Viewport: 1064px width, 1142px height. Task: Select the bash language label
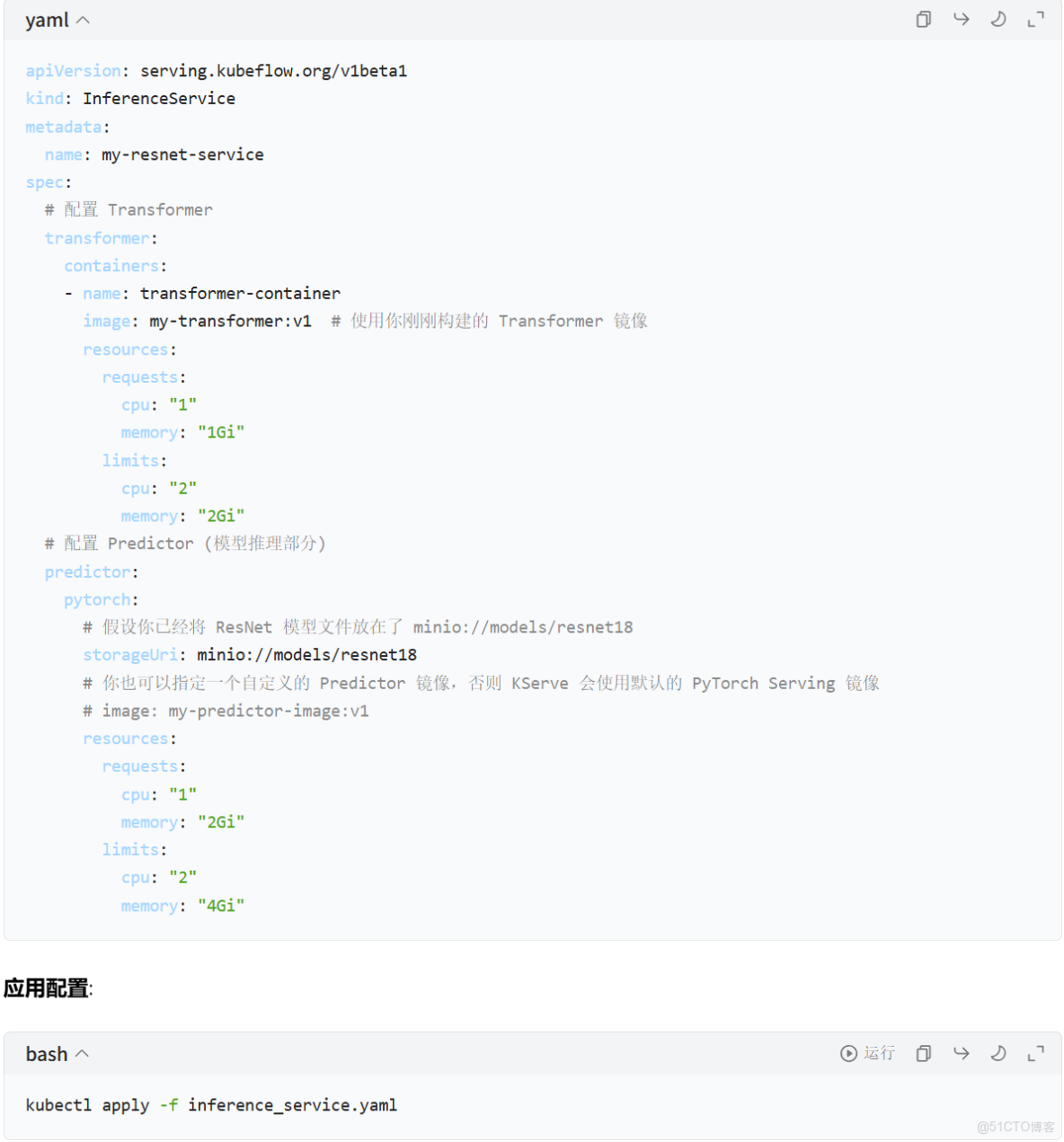click(x=46, y=1053)
